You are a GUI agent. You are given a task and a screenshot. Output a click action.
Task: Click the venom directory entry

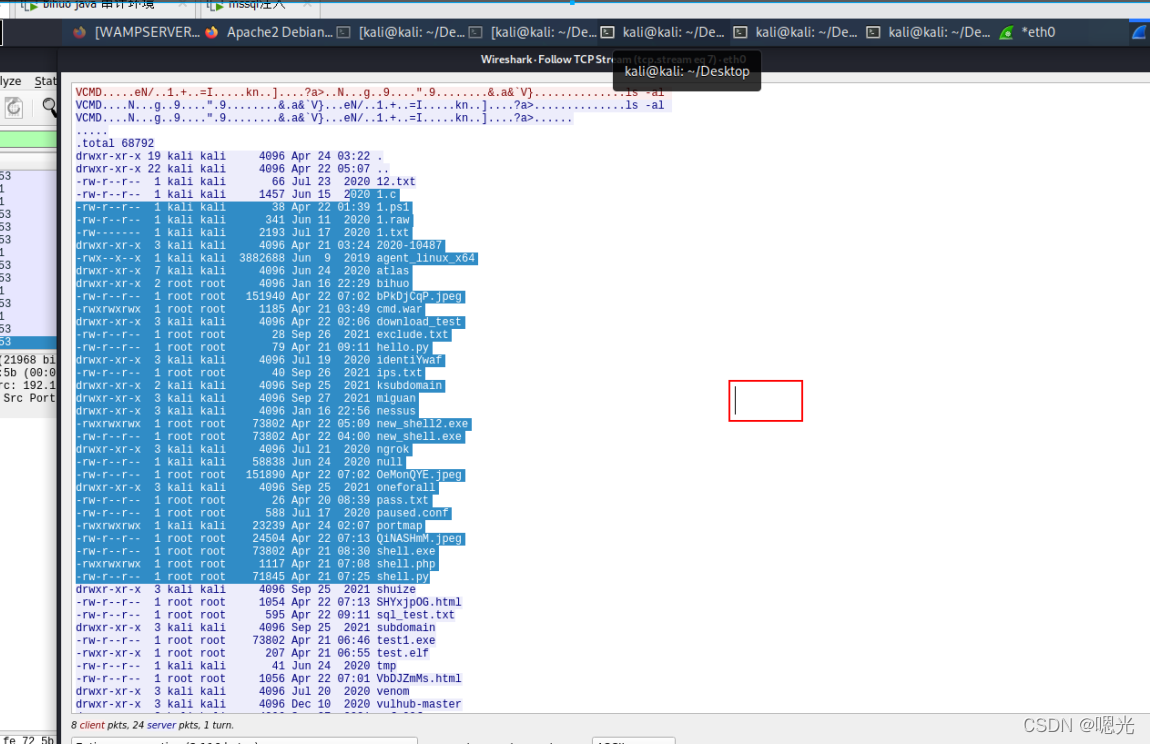tap(393, 691)
